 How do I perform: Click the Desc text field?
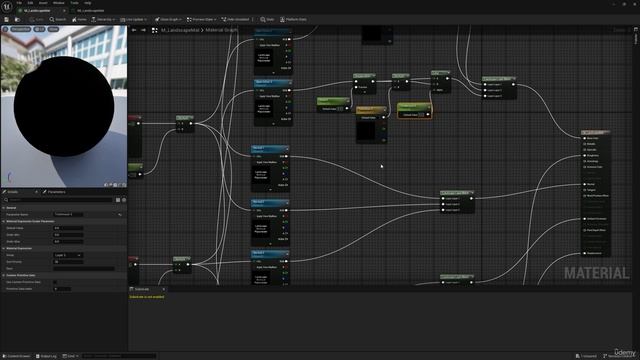click(x=84, y=269)
